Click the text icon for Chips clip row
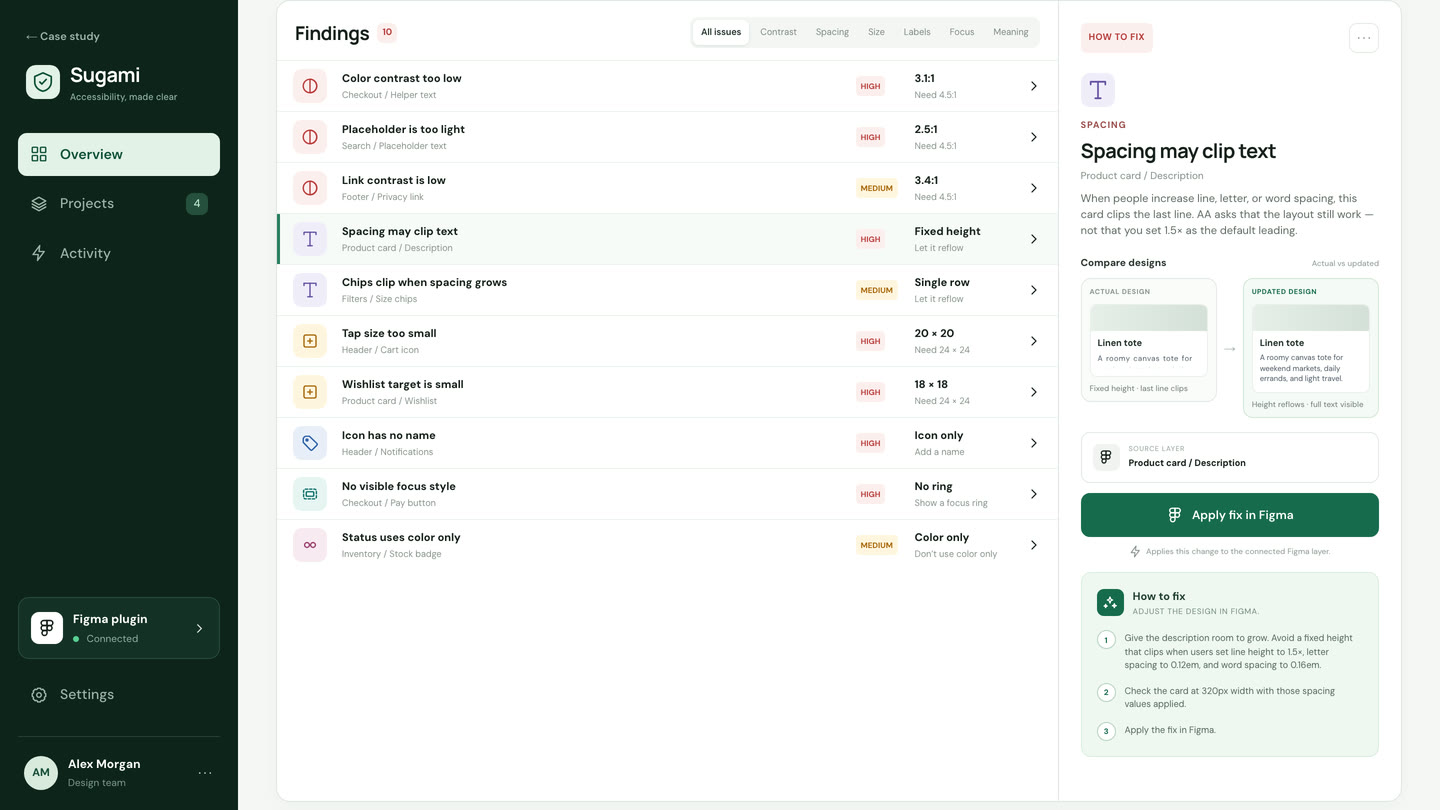Viewport: 1440px width, 810px height. [310, 290]
